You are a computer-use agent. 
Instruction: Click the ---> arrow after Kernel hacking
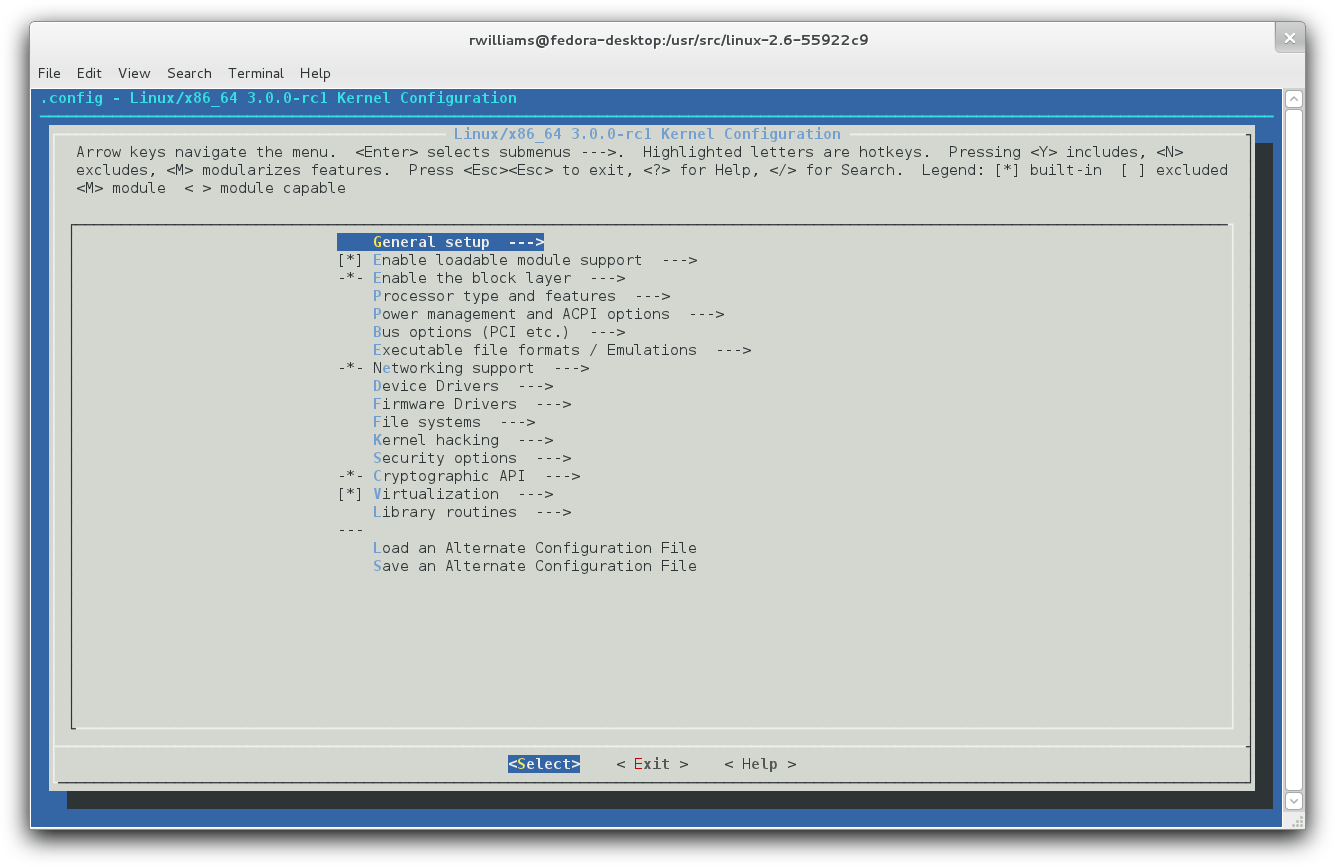coord(535,440)
